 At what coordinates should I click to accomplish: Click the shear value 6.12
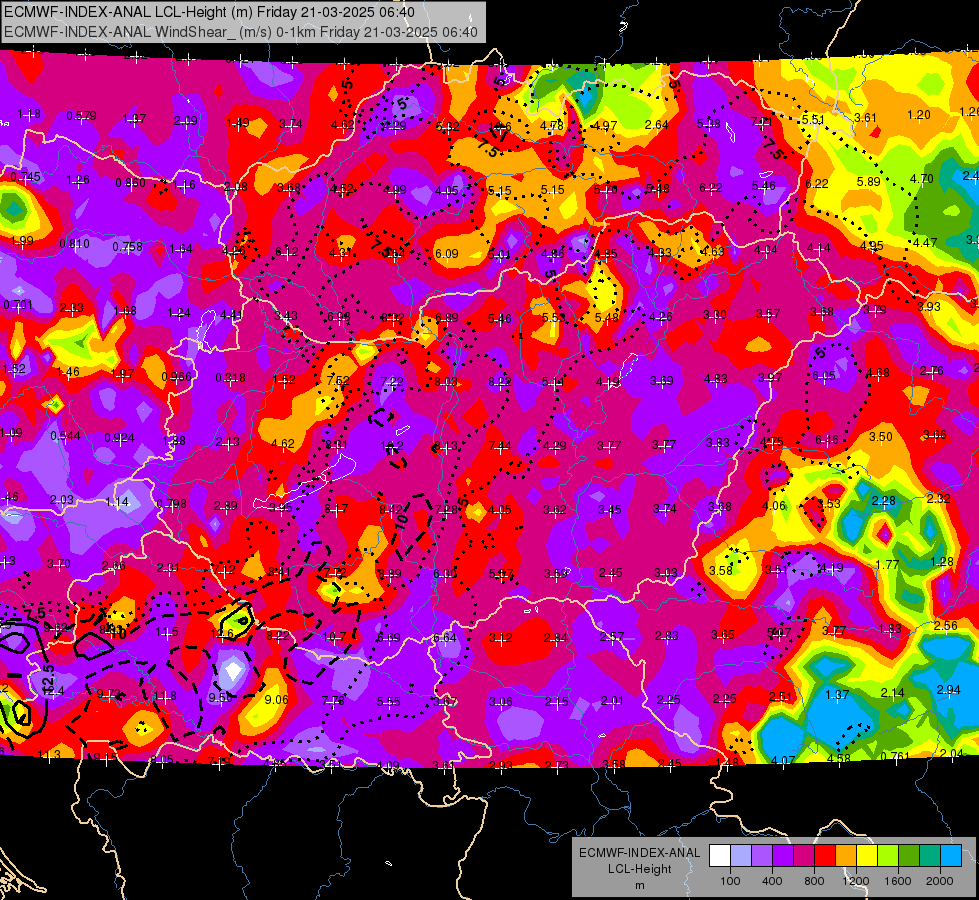tap(287, 252)
